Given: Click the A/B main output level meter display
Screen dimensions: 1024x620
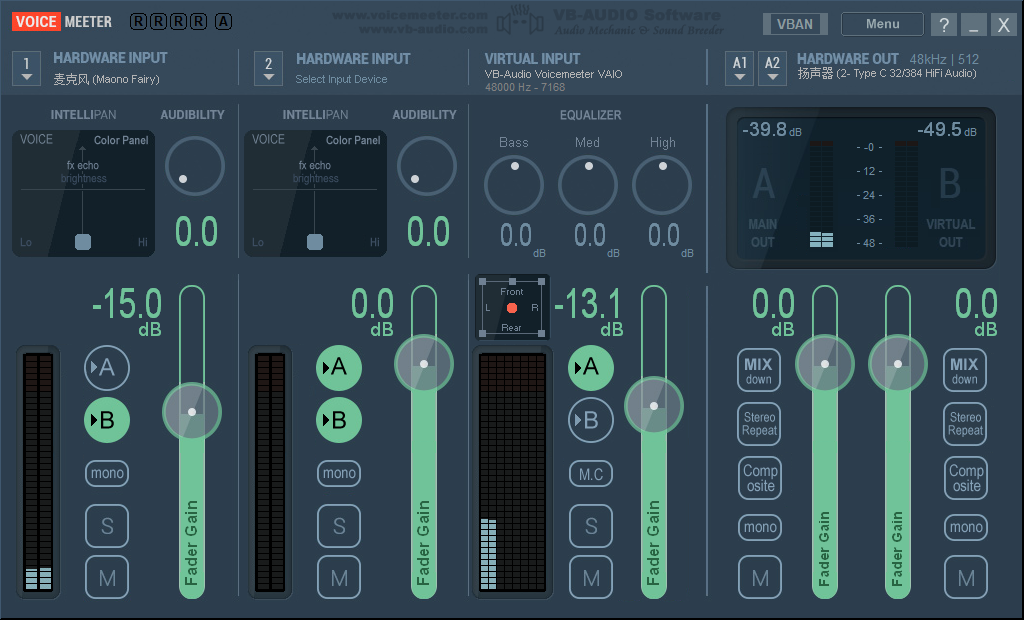Looking at the screenshot, I should click(861, 188).
